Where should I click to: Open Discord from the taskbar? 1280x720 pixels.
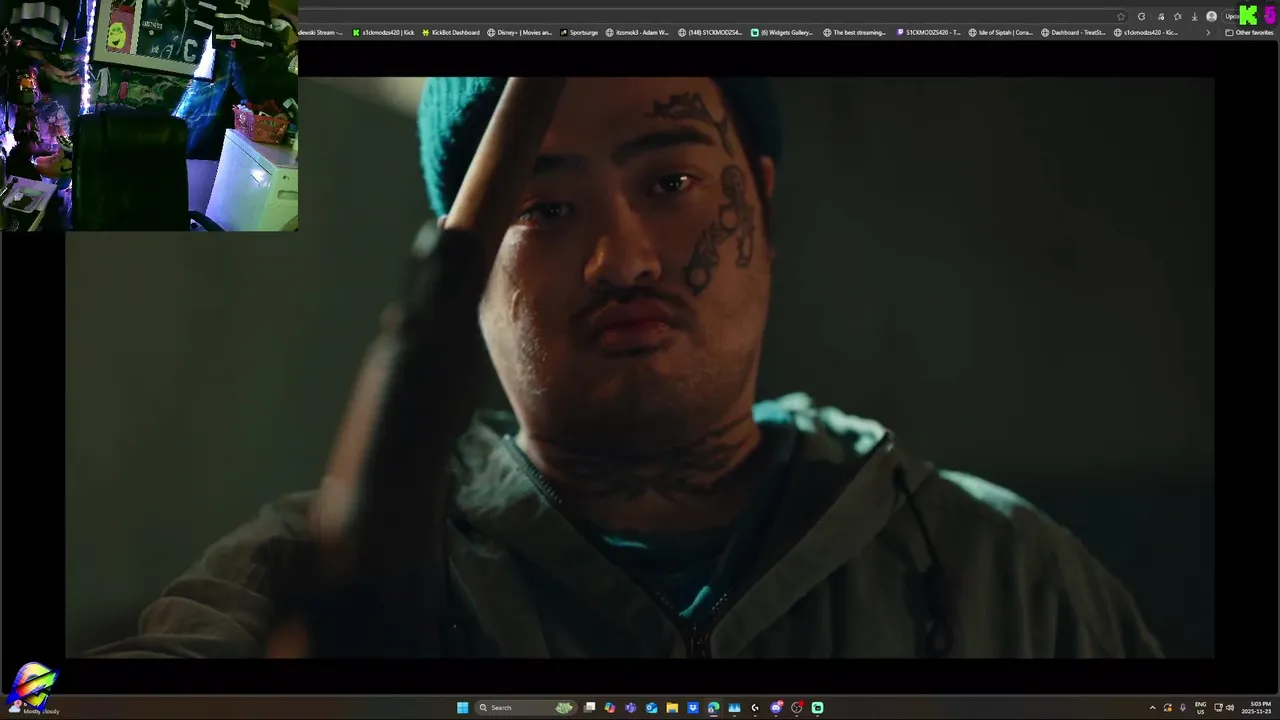pyautogui.click(x=776, y=708)
